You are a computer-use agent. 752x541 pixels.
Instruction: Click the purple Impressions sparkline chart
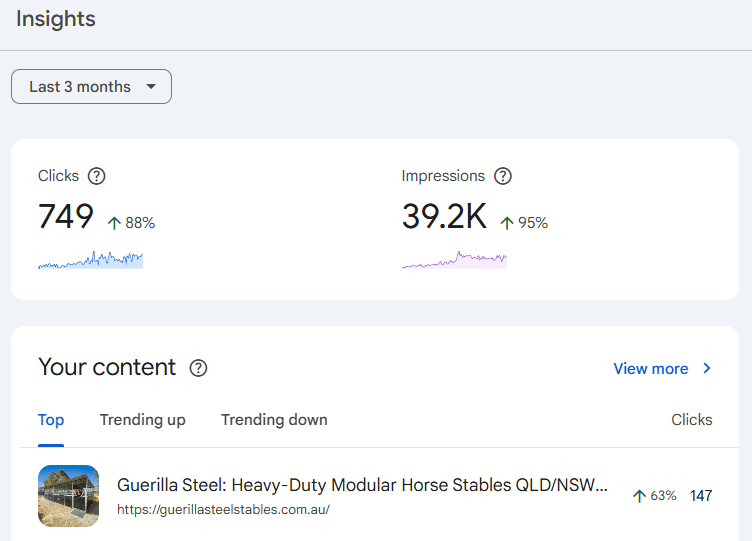click(x=454, y=260)
